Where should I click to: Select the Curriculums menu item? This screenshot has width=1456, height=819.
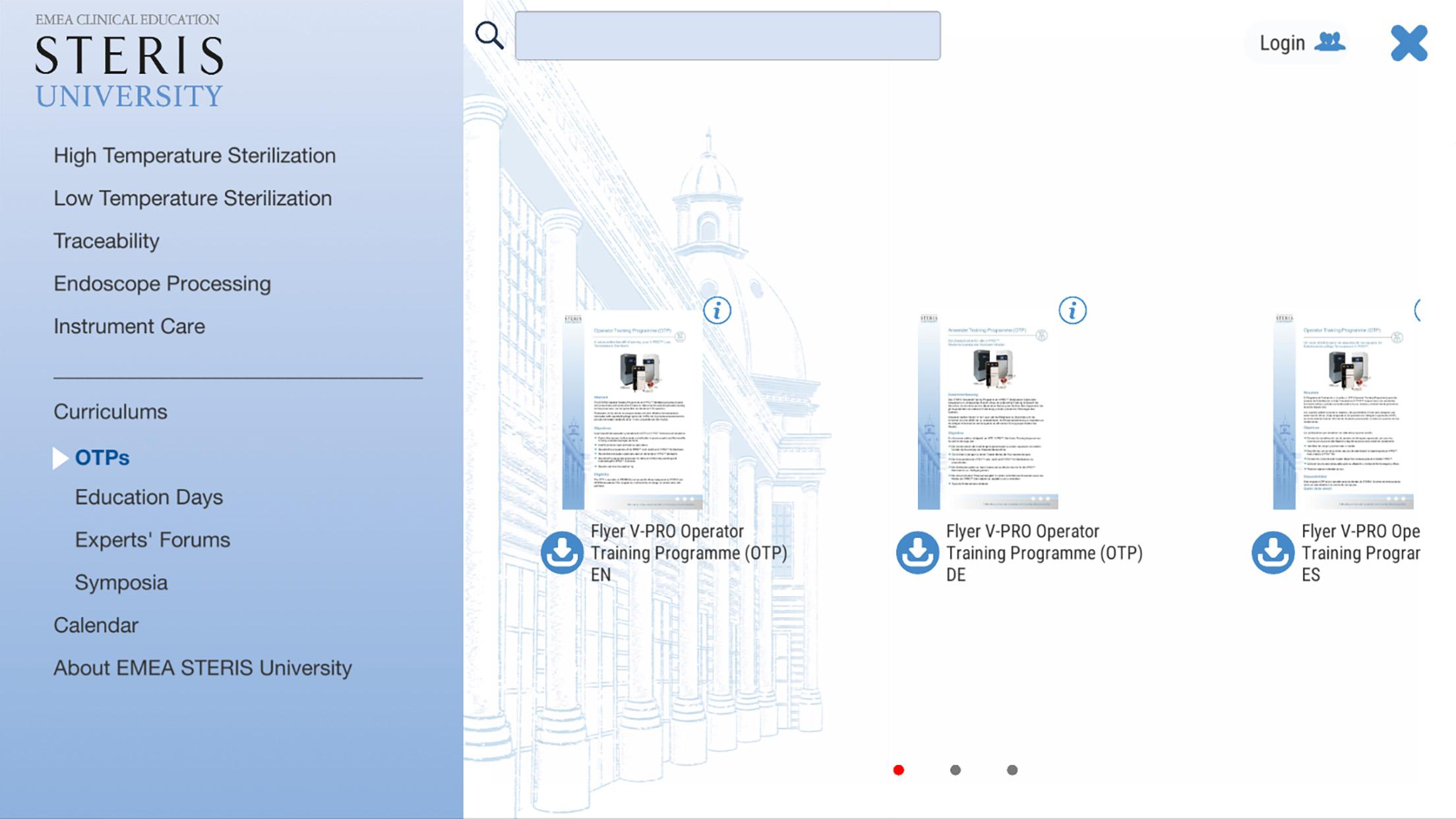110,412
